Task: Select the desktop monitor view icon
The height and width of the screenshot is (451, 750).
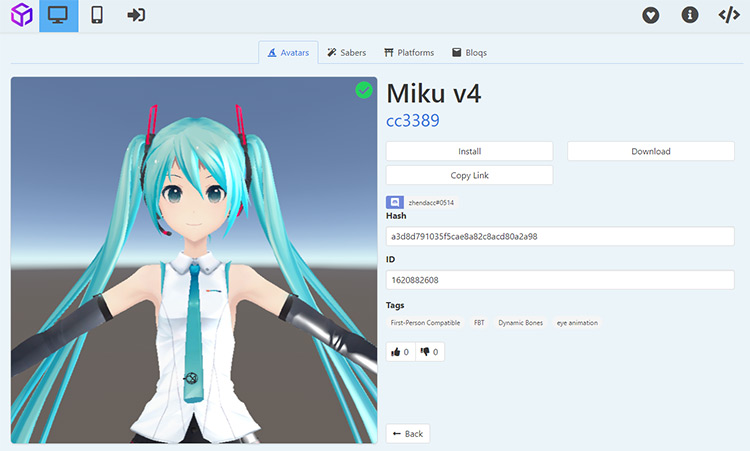Action: coord(58,15)
